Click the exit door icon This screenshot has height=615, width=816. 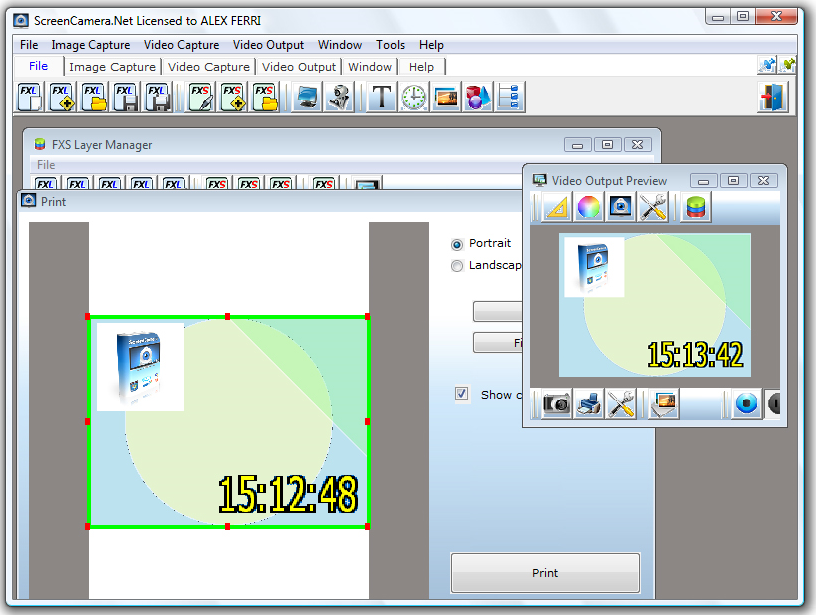click(x=773, y=97)
